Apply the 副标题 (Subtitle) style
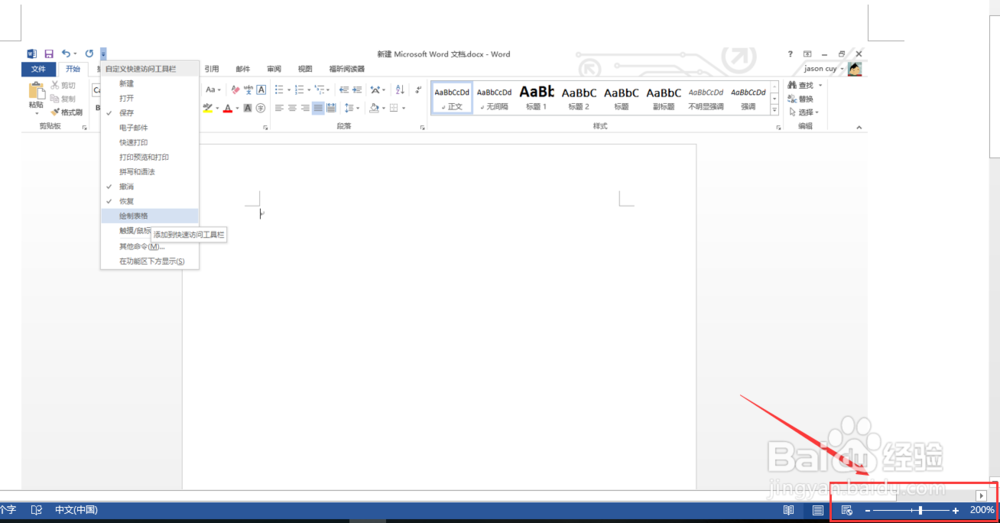The image size is (1000, 523). 663,98
